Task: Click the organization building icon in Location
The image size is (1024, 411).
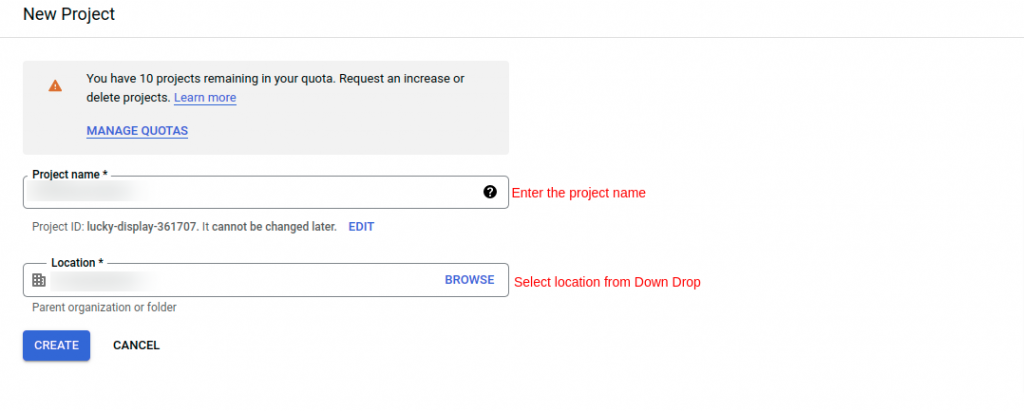Action: tap(39, 280)
